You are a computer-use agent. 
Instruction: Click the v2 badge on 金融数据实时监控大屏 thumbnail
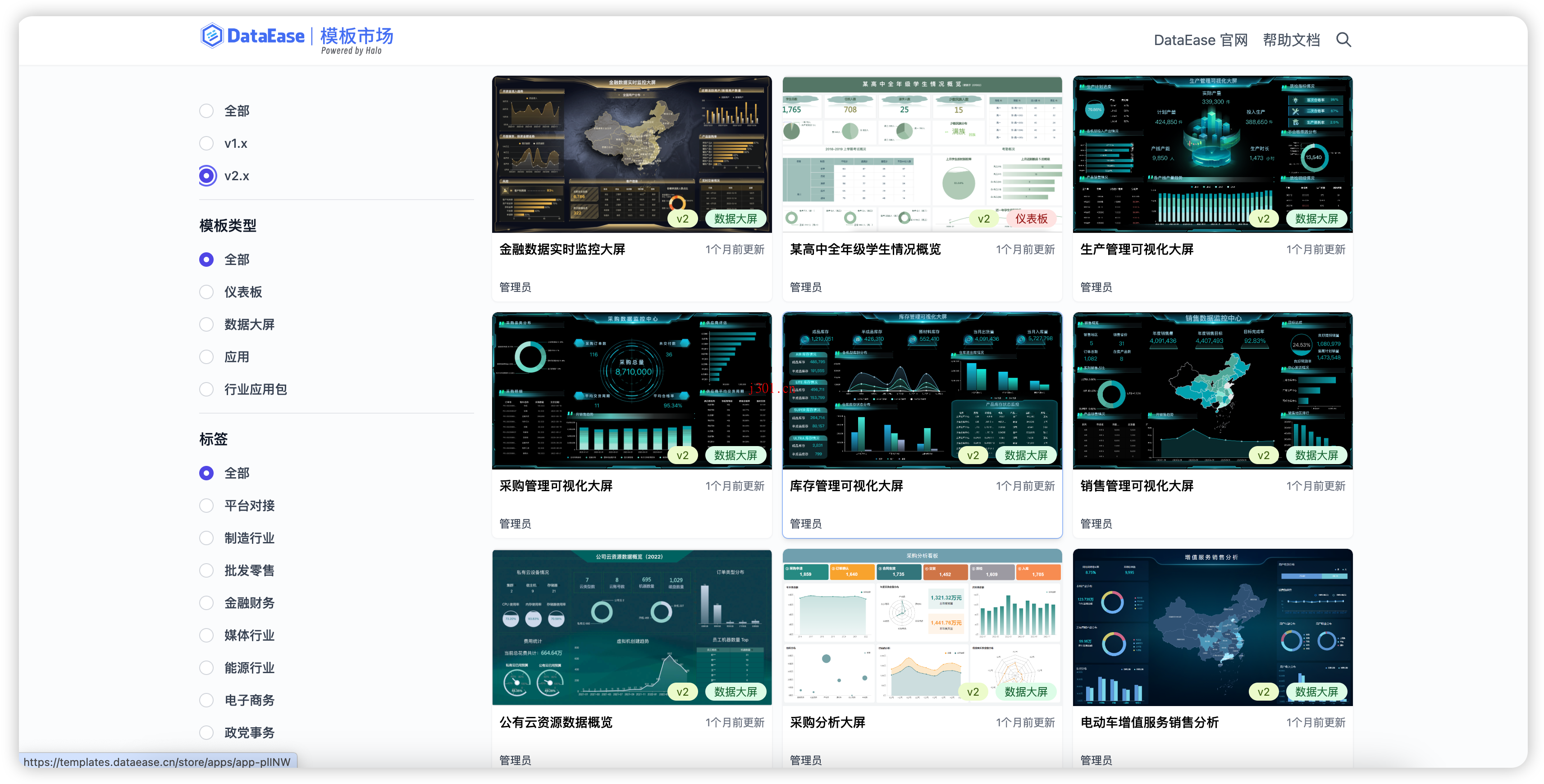click(683, 218)
